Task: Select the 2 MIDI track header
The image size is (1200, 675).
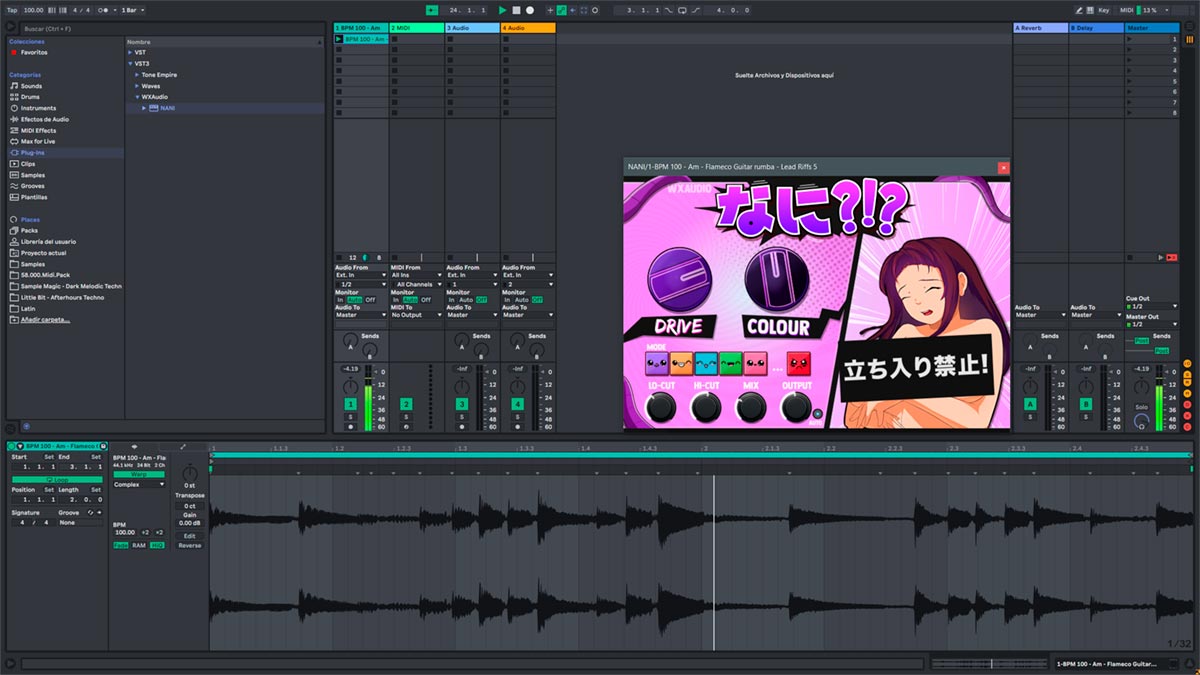Action: click(416, 28)
